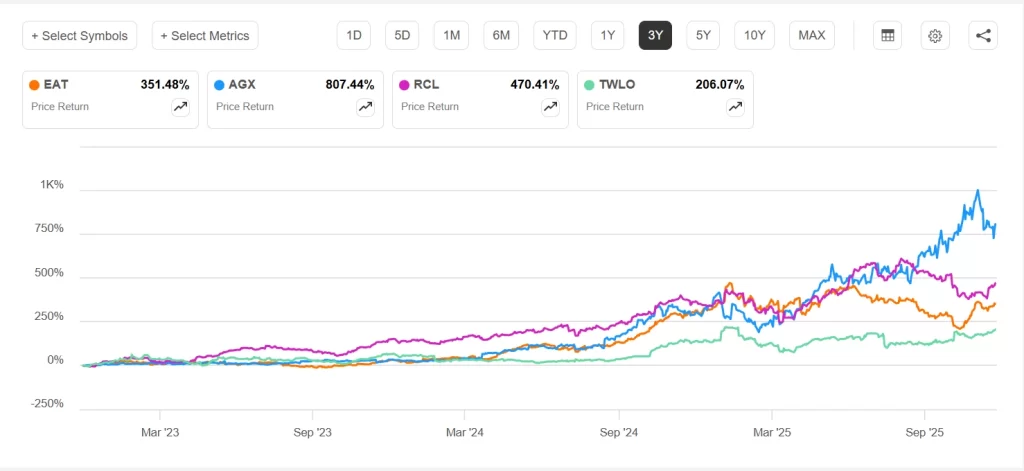
Task: Click the 1M range button
Action: (x=452, y=36)
